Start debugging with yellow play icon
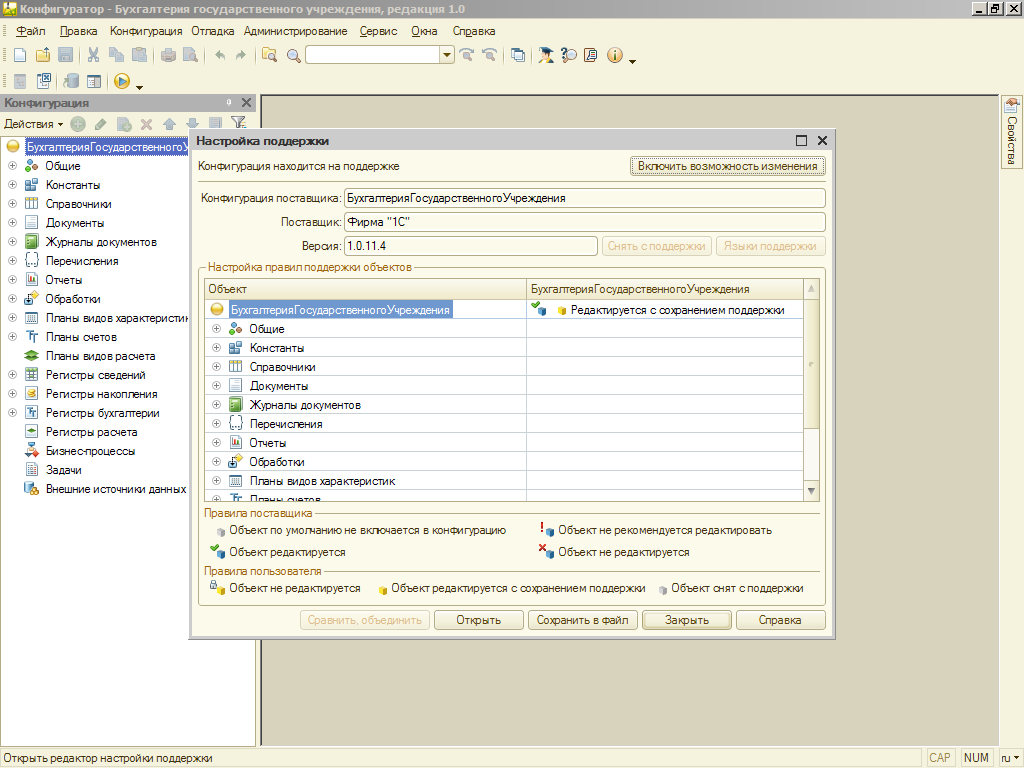This screenshot has height=768, width=1024. 121,81
